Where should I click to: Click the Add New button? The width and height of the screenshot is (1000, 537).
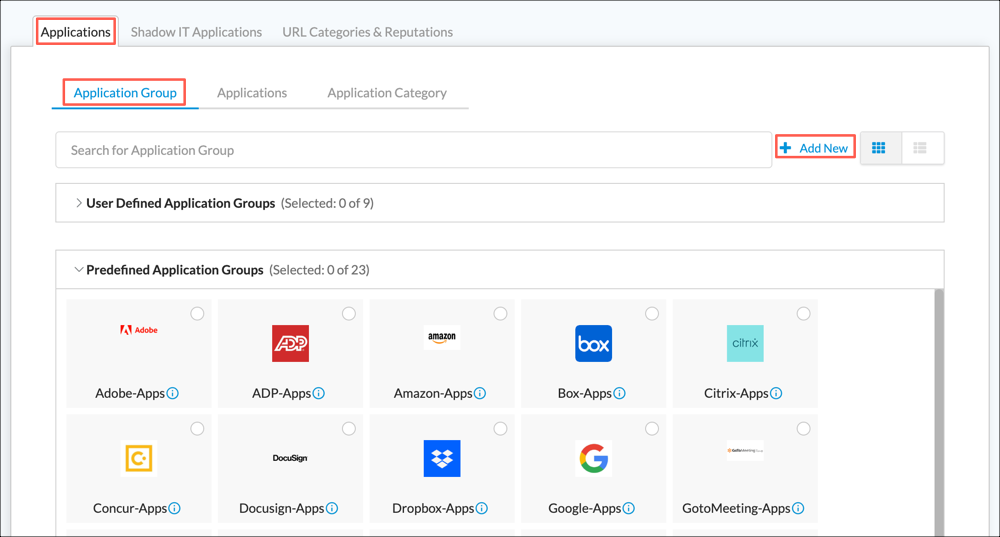click(x=815, y=148)
